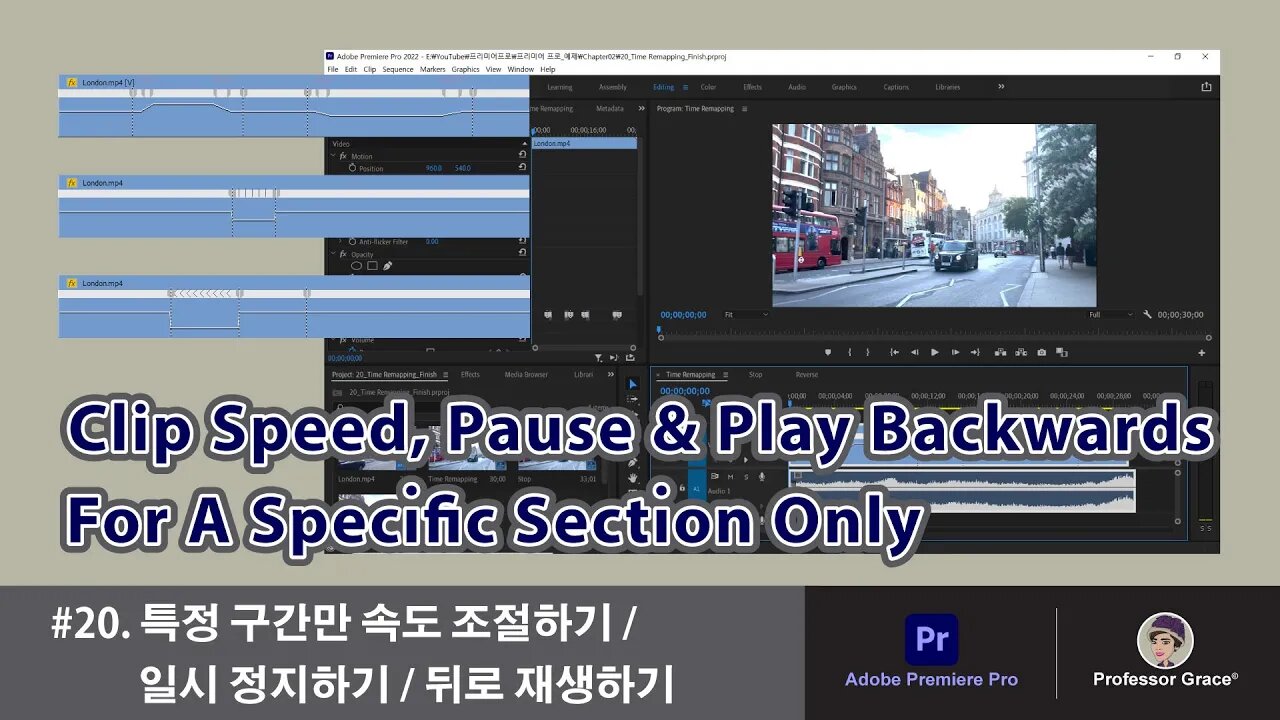
Task: Add a marker in the Program monitor
Action: click(828, 352)
